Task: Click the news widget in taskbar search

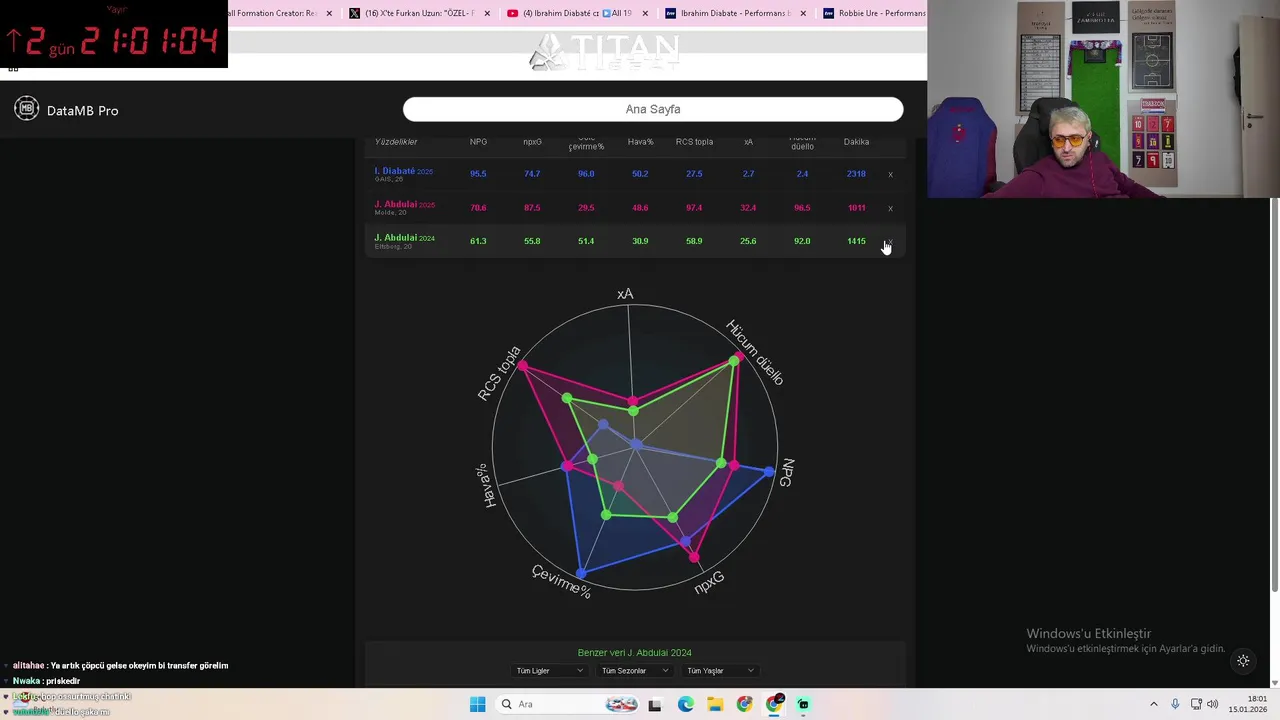Action: [x=621, y=704]
